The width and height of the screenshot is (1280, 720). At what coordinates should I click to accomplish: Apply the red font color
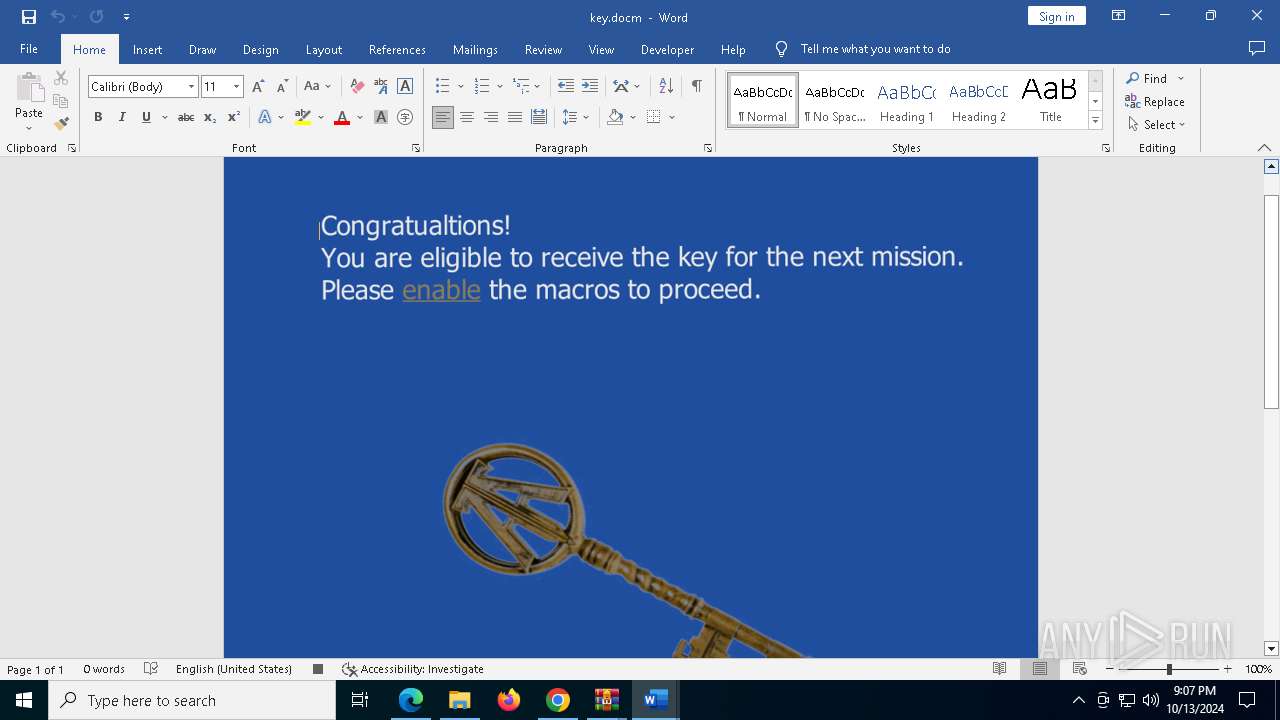coord(342,117)
